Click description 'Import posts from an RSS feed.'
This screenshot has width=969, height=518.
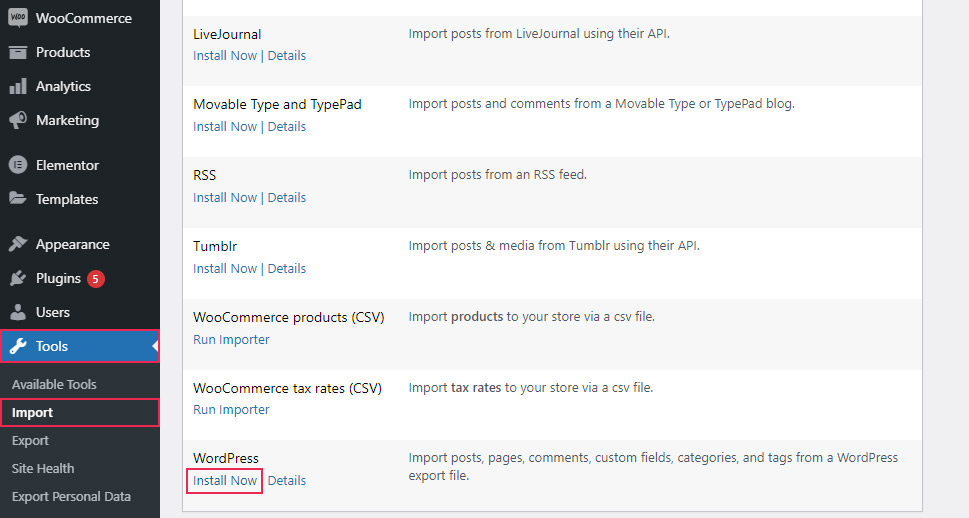coord(497,175)
